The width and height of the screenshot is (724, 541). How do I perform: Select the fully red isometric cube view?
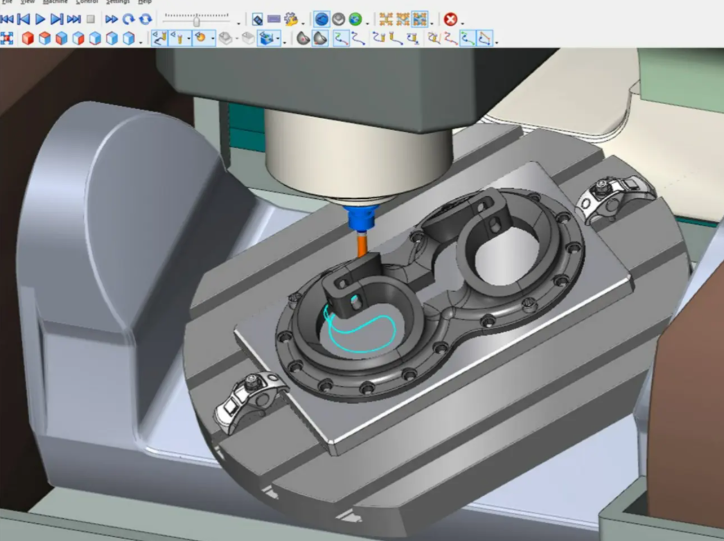pyautogui.click(x=28, y=38)
